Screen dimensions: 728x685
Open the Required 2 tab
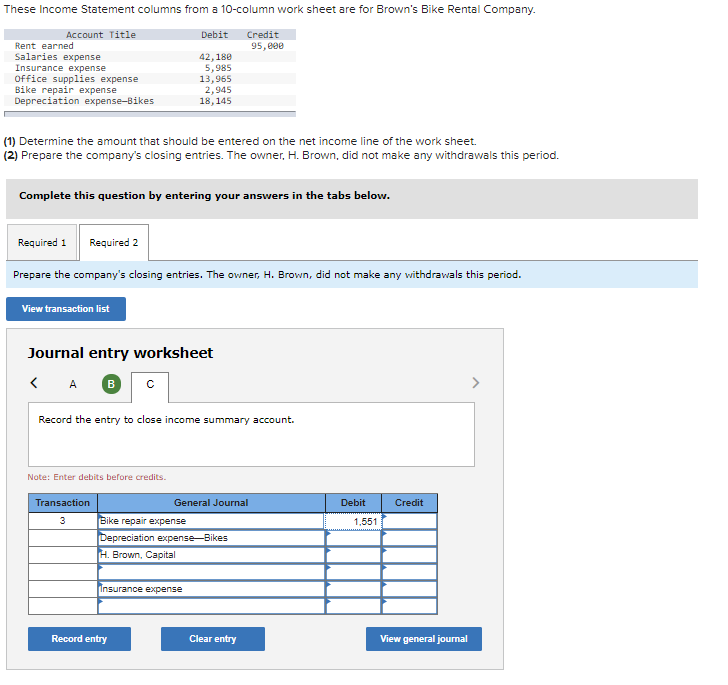click(114, 242)
